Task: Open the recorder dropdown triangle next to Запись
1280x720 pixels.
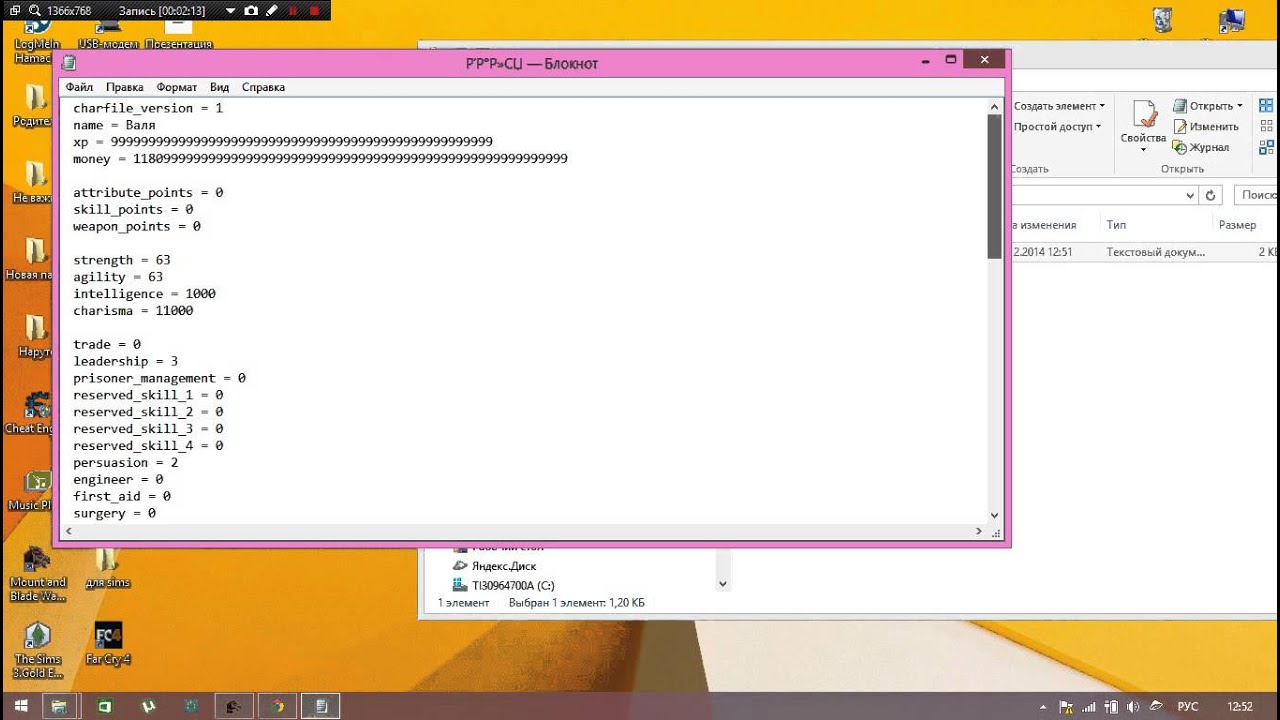Action: 231,11
